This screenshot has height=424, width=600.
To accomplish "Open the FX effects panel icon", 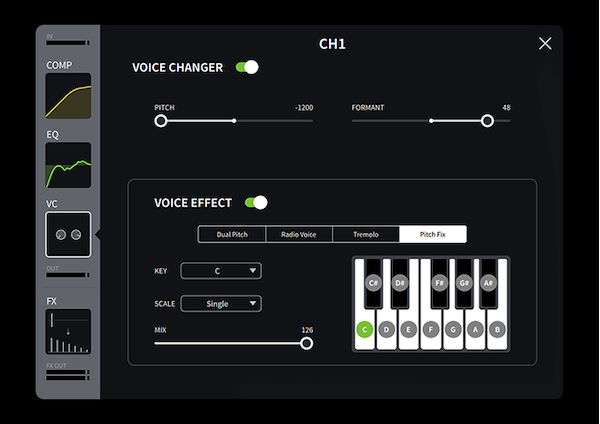I will tap(68, 332).
